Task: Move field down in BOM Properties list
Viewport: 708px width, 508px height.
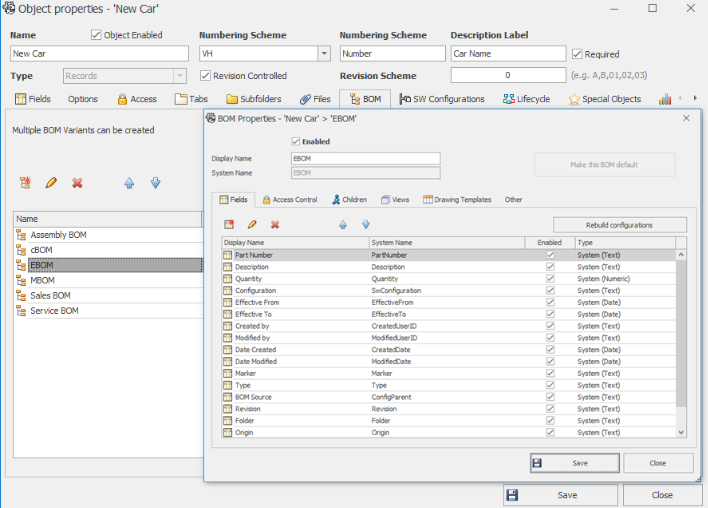Action: tap(365, 225)
